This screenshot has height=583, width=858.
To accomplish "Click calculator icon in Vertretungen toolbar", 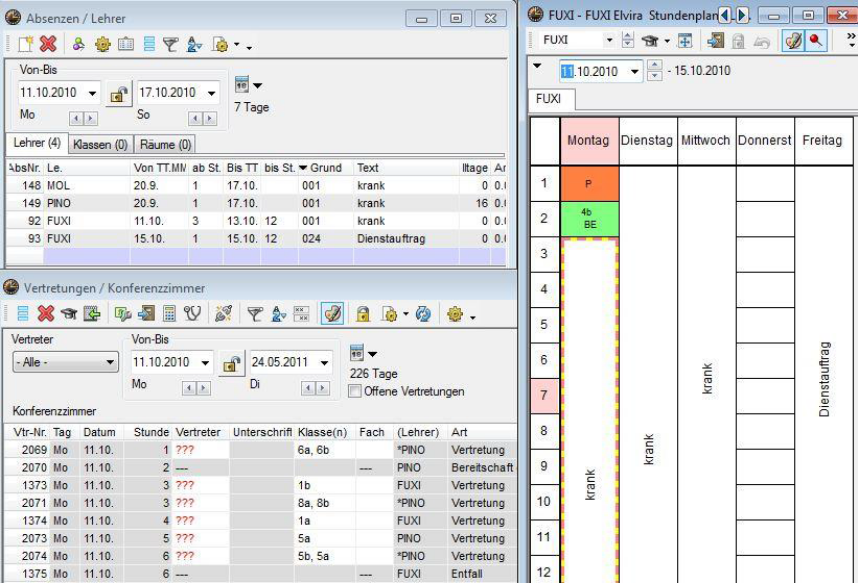I will tap(169, 314).
